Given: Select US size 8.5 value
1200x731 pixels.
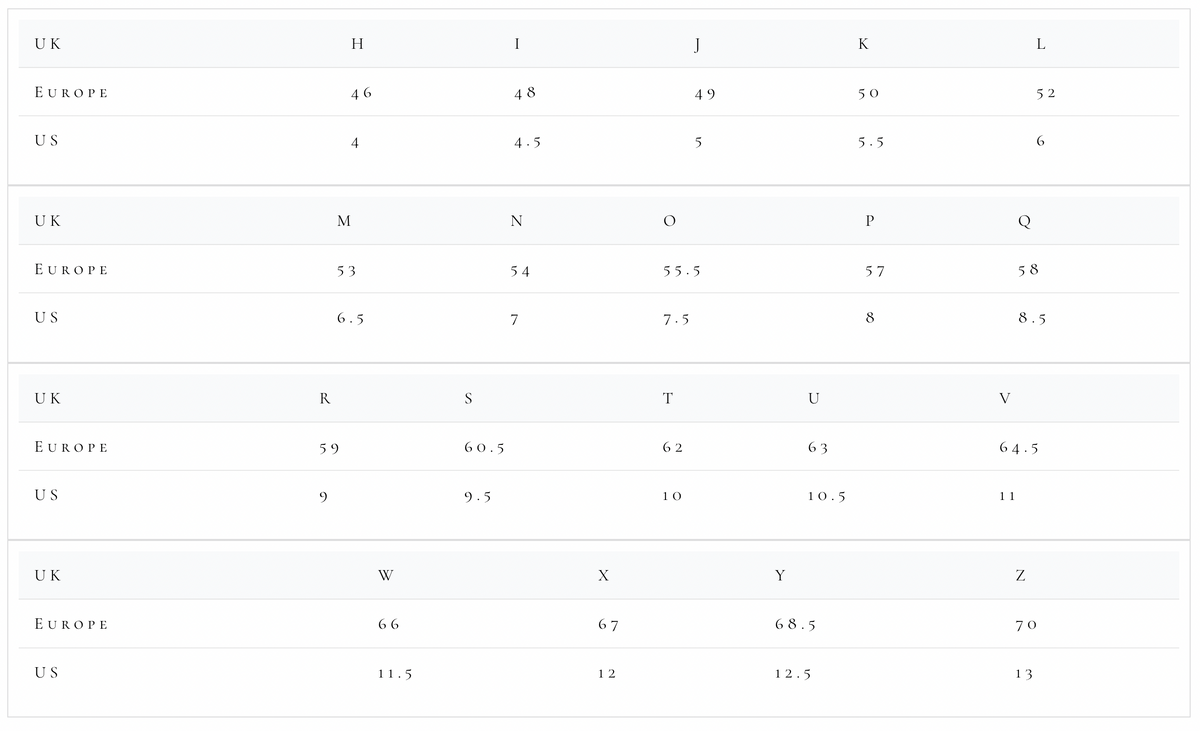Looking at the screenshot, I should 1032,319.
